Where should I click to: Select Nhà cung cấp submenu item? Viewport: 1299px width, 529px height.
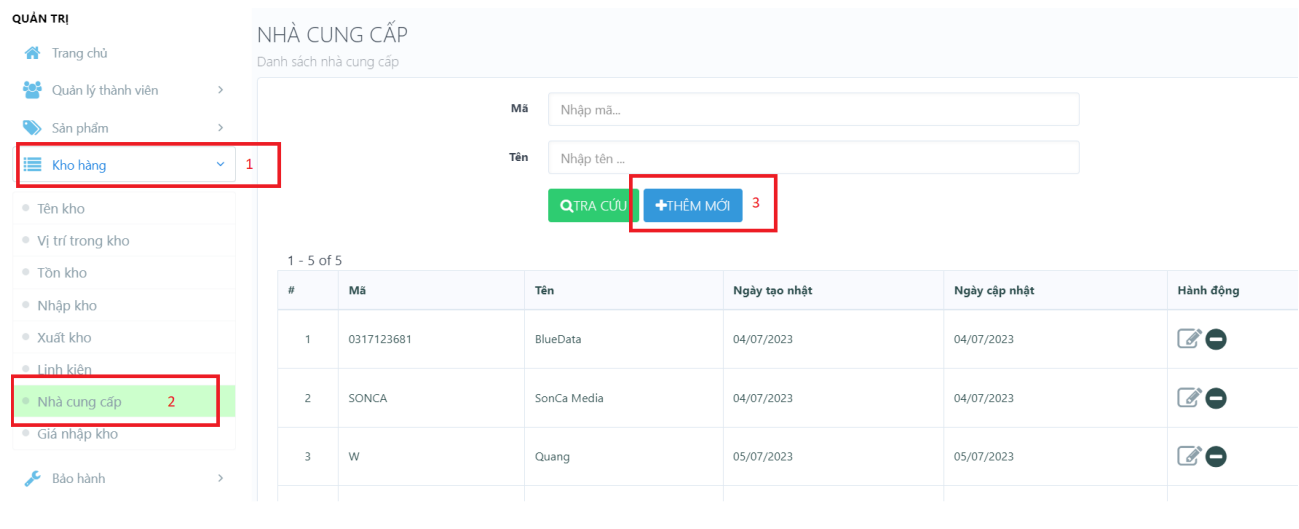(79, 402)
